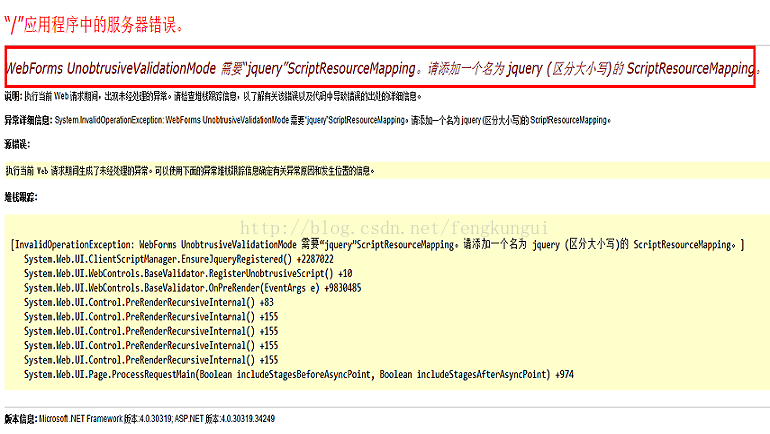Click the 版本信息 .NET Framework version line
This screenshot has height=434, width=770.
click(139, 419)
